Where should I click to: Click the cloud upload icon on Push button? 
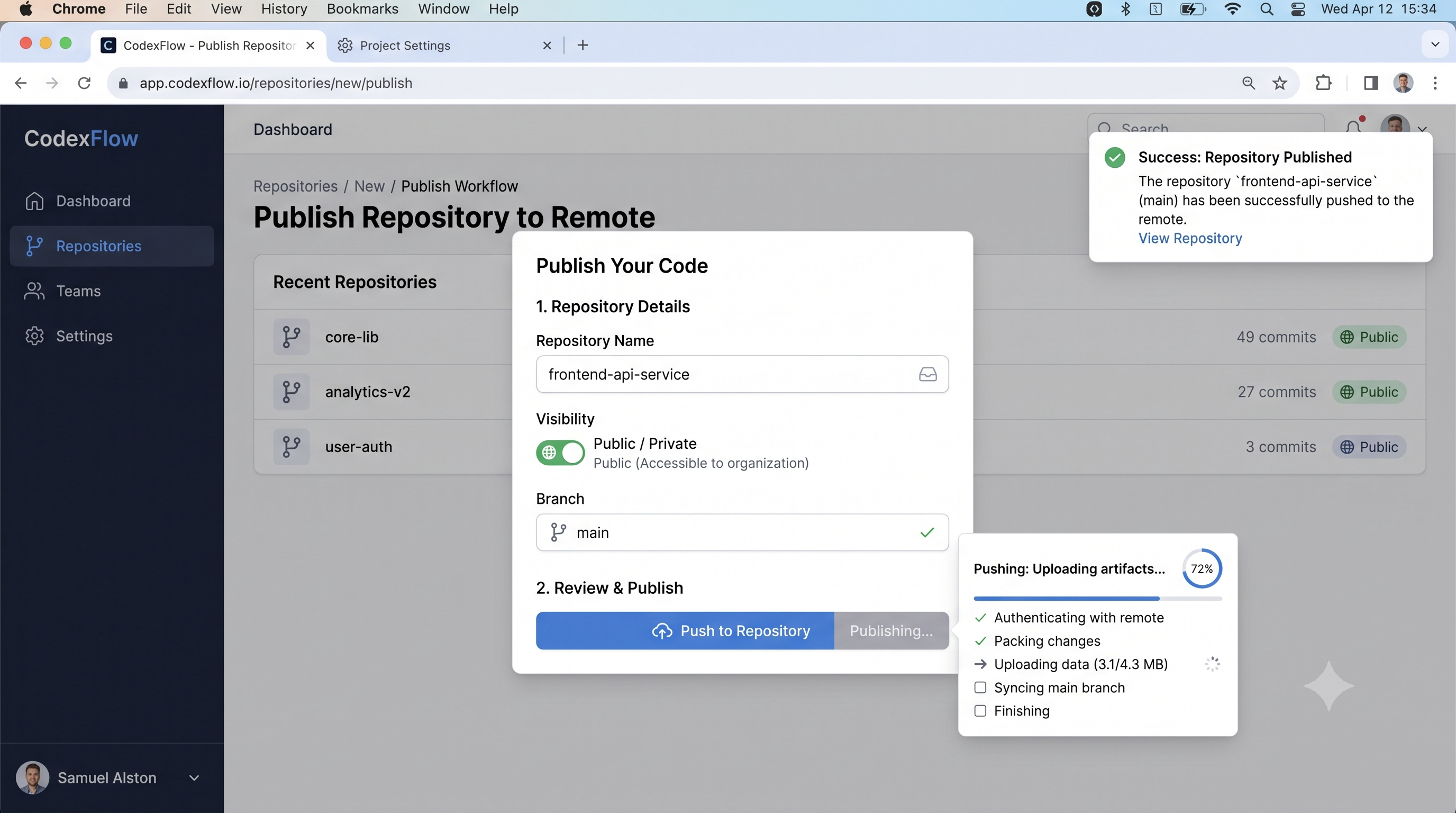(662, 630)
